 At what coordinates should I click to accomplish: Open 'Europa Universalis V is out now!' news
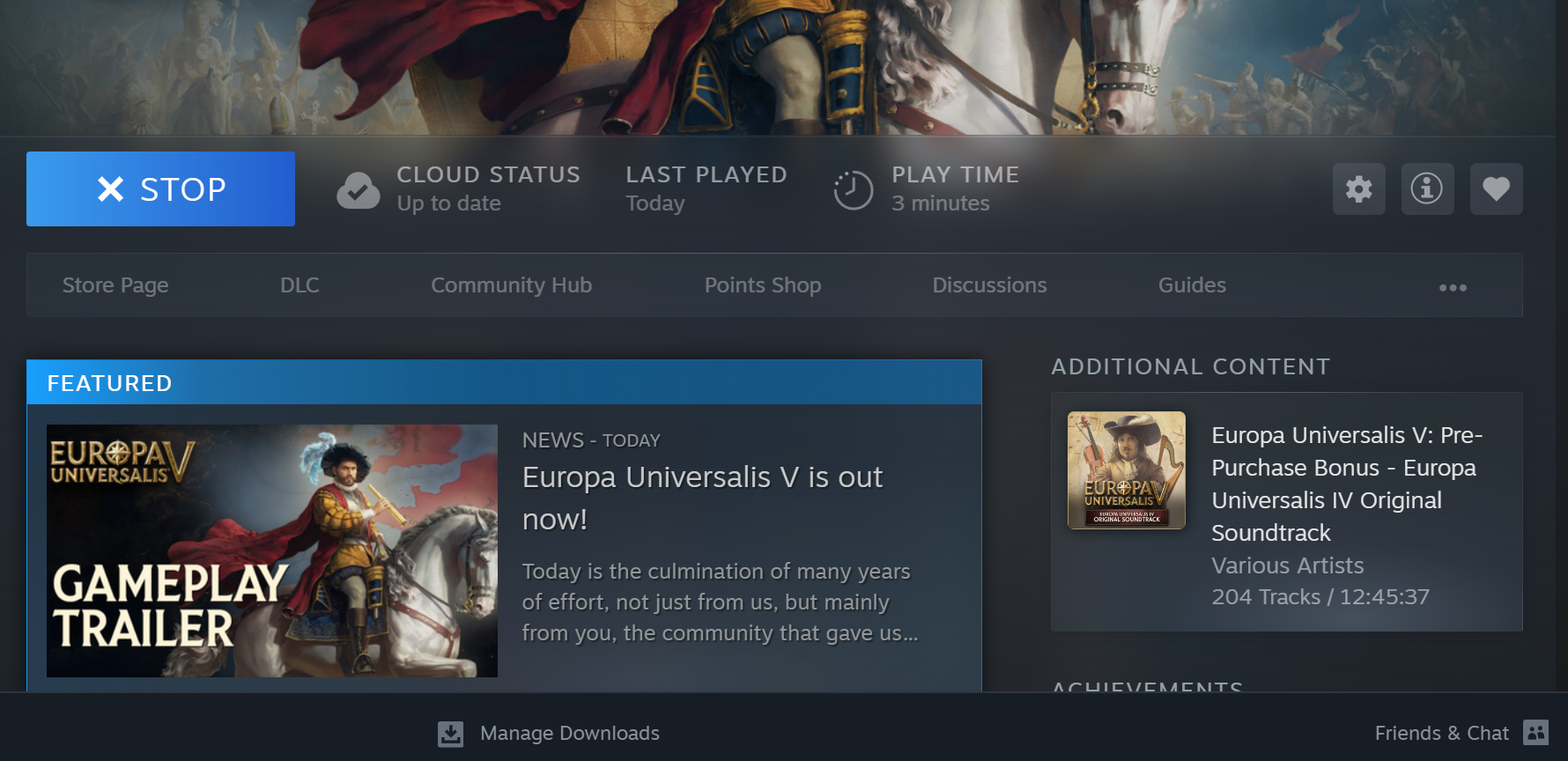pos(702,498)
